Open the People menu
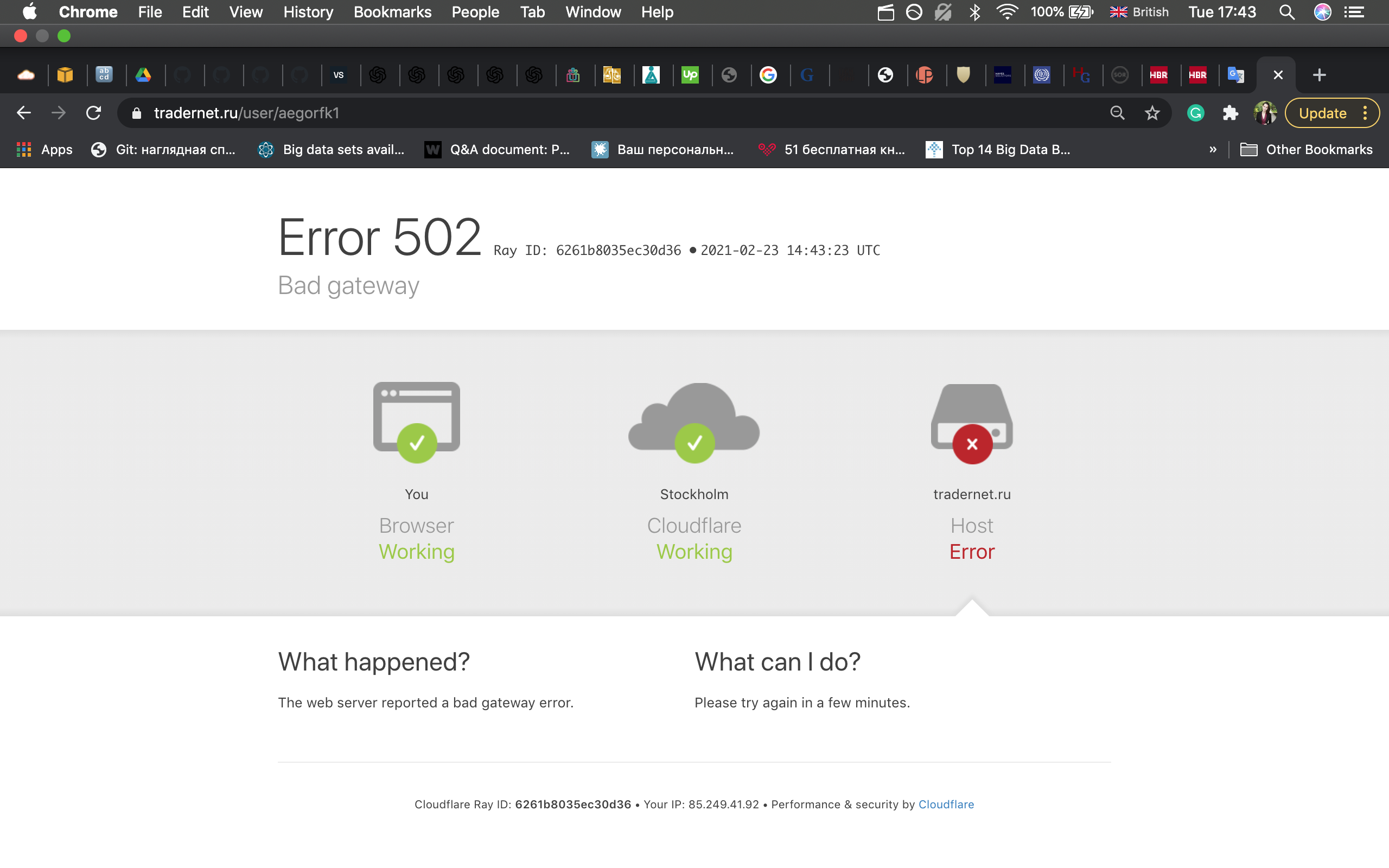 [475, 12]
